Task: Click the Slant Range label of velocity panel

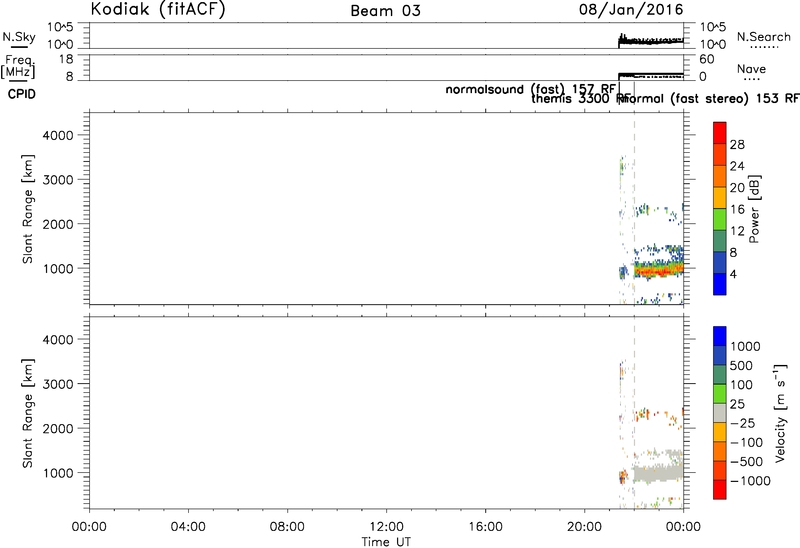Action: pyautogui.click(x=28, y=413)
